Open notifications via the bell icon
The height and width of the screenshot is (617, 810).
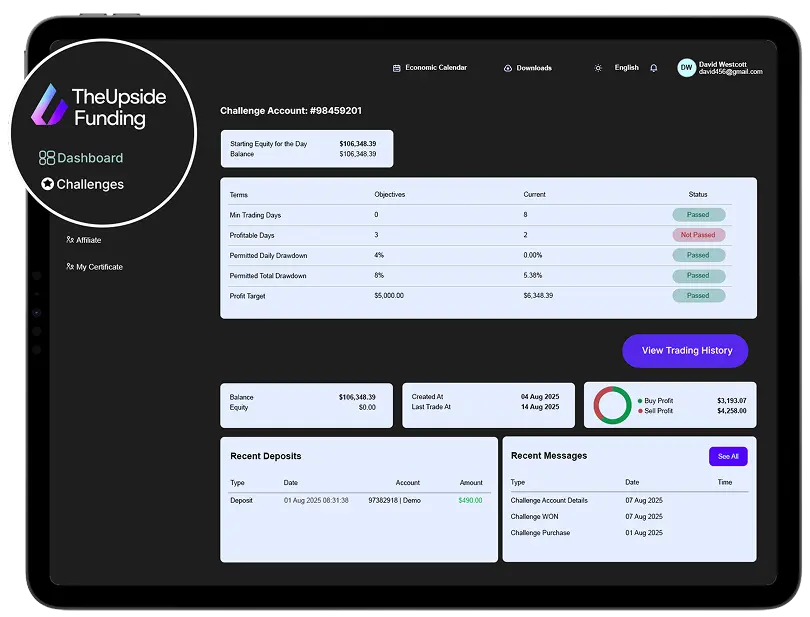pyautogui.click(x=654, y=68)
